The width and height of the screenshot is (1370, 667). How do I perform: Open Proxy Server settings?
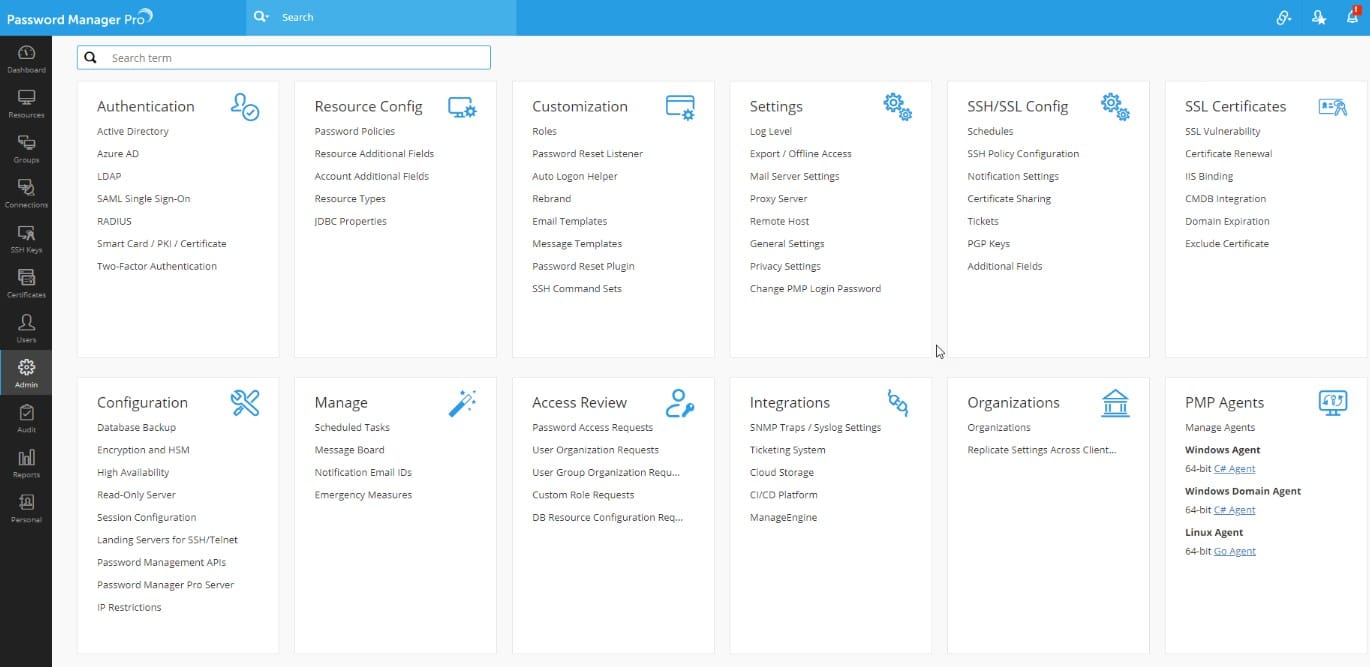(779, 199)
